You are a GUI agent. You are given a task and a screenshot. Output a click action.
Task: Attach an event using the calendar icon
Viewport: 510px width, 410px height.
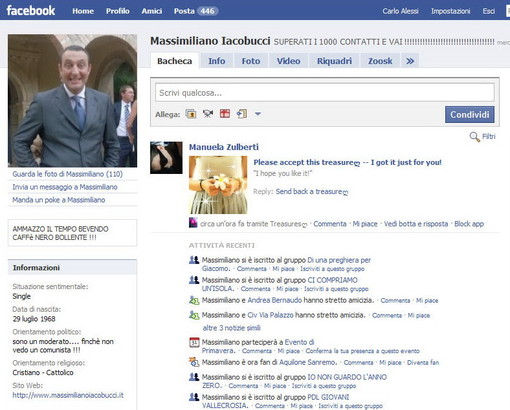tap(225, 114)
